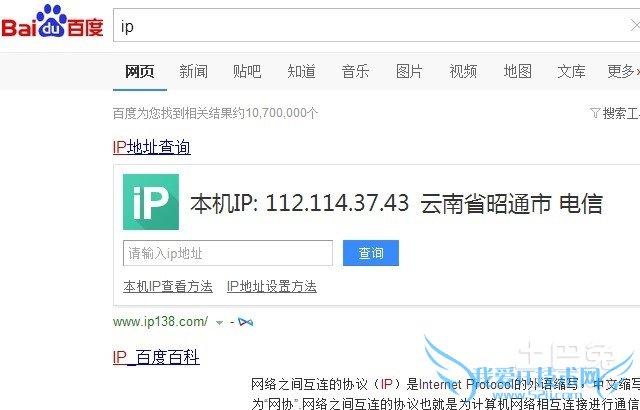Click the Baidu logo
640x410 pixels.
(x=52, y=21)
